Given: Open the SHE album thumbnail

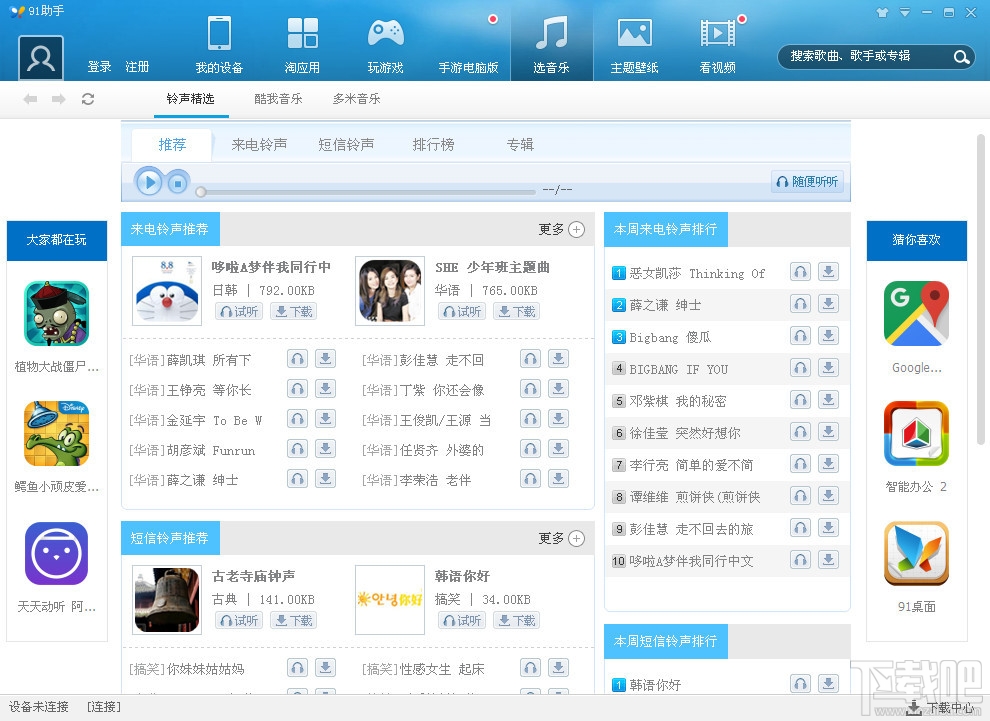Looking at the screenshot, I should 390,291.
